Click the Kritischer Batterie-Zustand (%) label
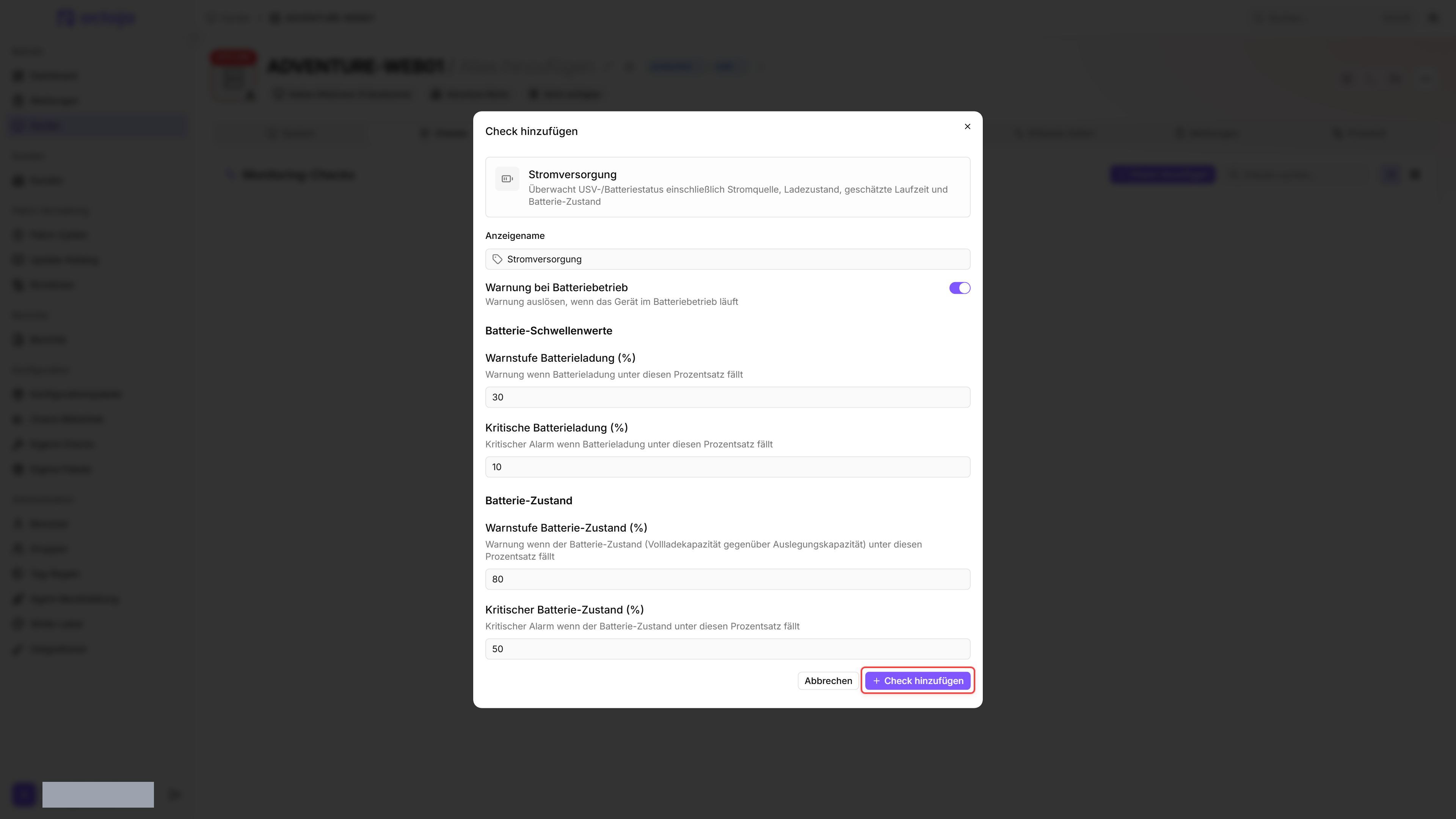 click(564, 610)
